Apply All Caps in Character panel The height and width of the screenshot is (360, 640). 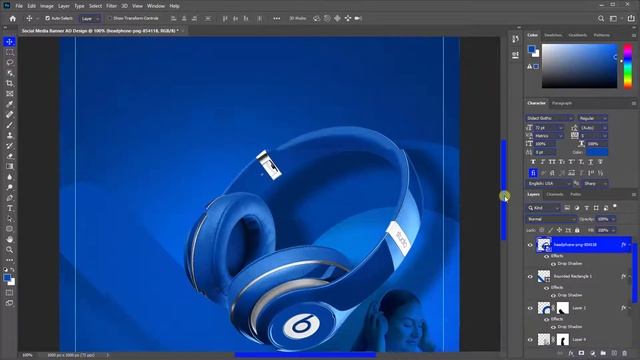[552, 162]
